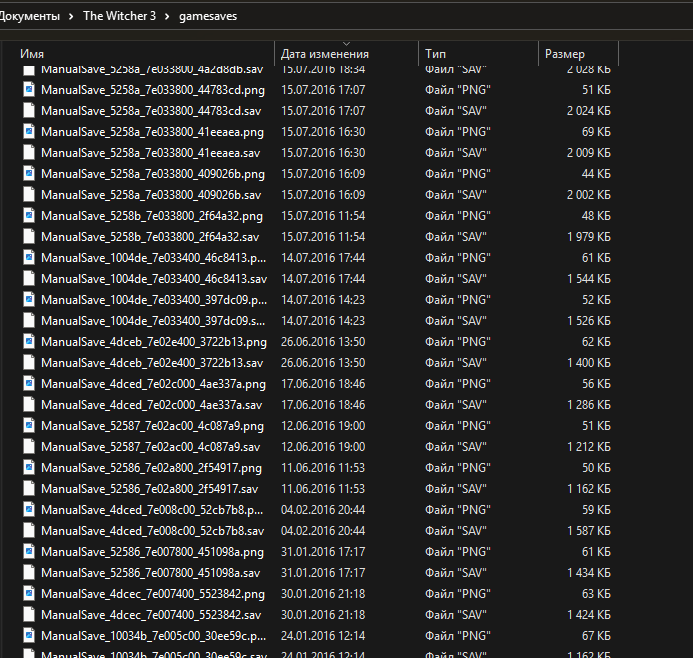The width and height of the screenshot is (693, 658).
Task: Click file icon of ManualSave_5258a_7e033800_41eeaea.sav
Action: (x=29, y=152)
